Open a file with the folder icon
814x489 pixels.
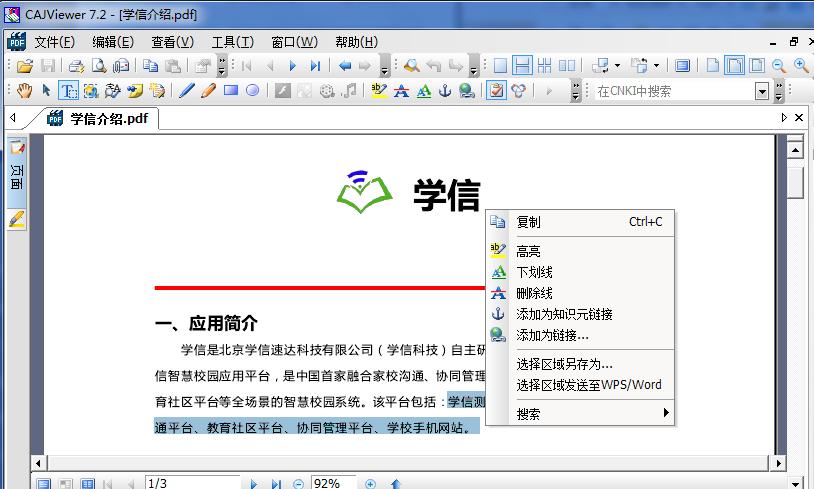point(24,66)
